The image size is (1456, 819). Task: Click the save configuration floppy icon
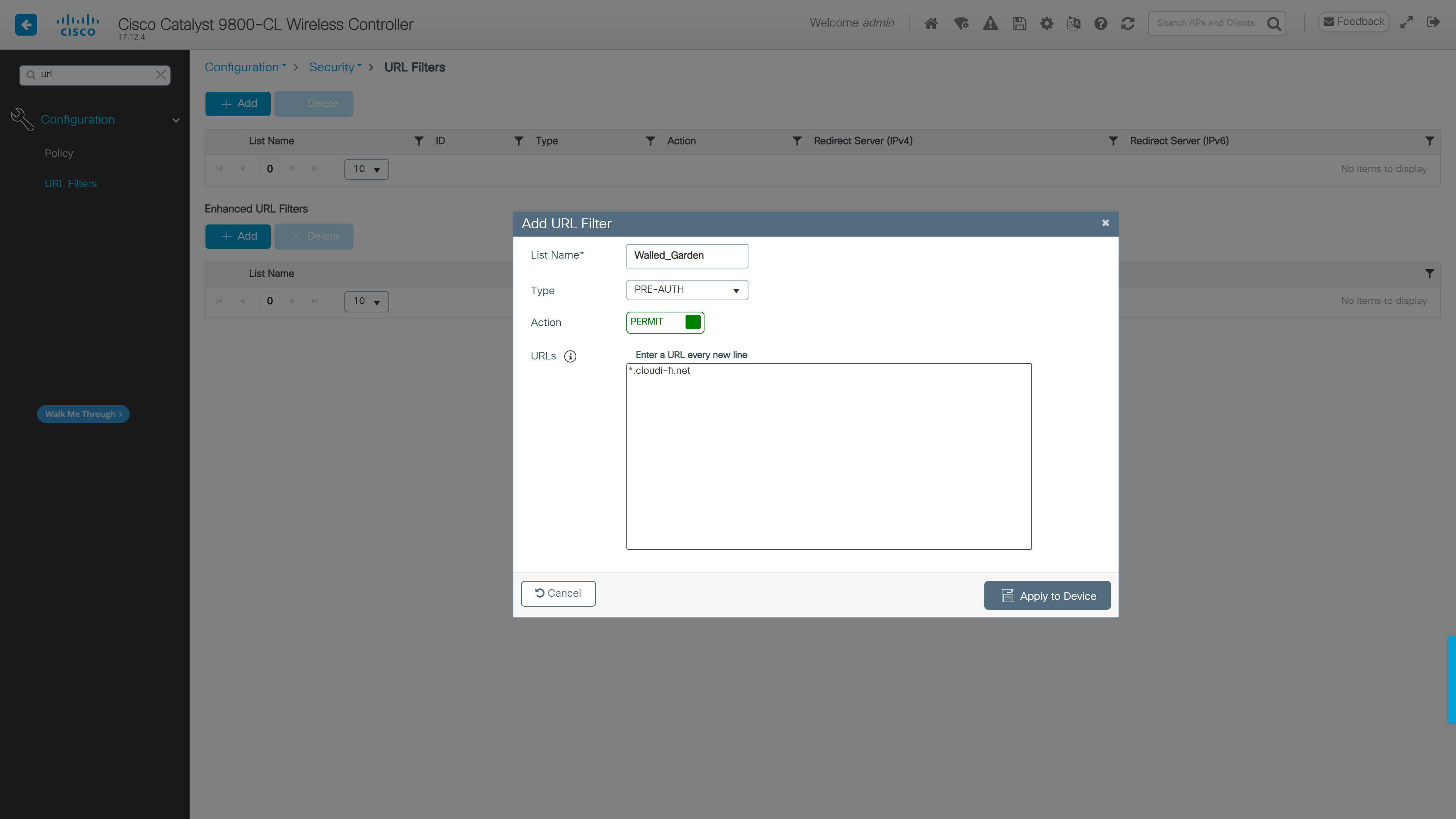tap(1019, 23)
